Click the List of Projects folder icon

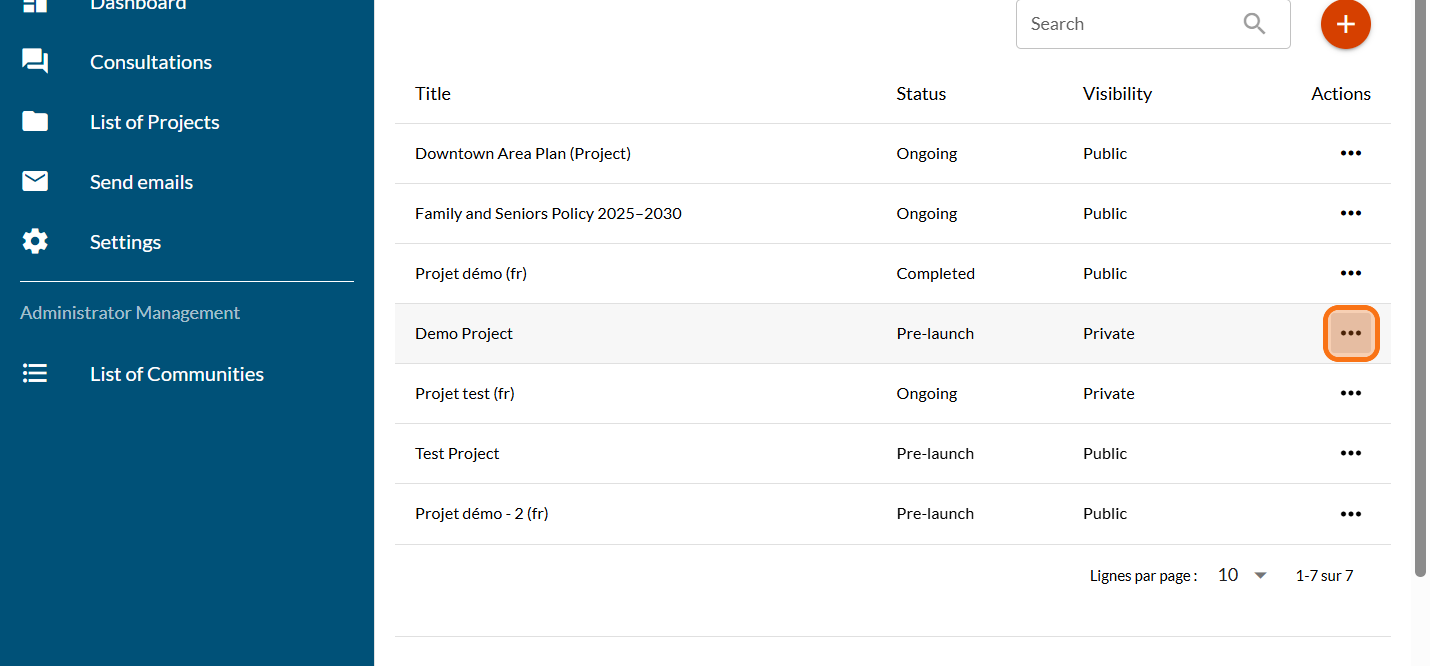(35, 122)
